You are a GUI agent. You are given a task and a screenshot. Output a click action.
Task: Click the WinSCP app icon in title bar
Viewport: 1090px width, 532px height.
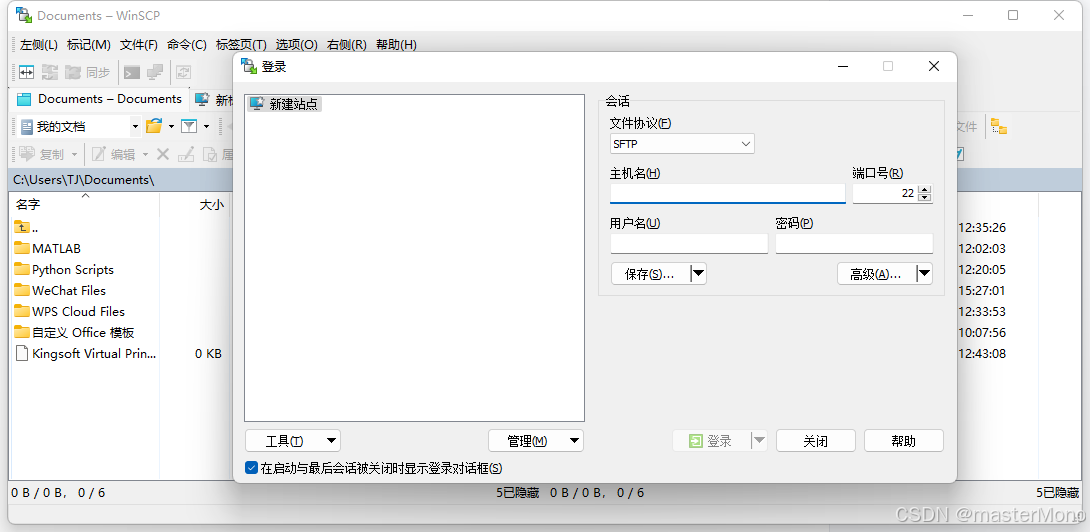click(x=24, y=15)
